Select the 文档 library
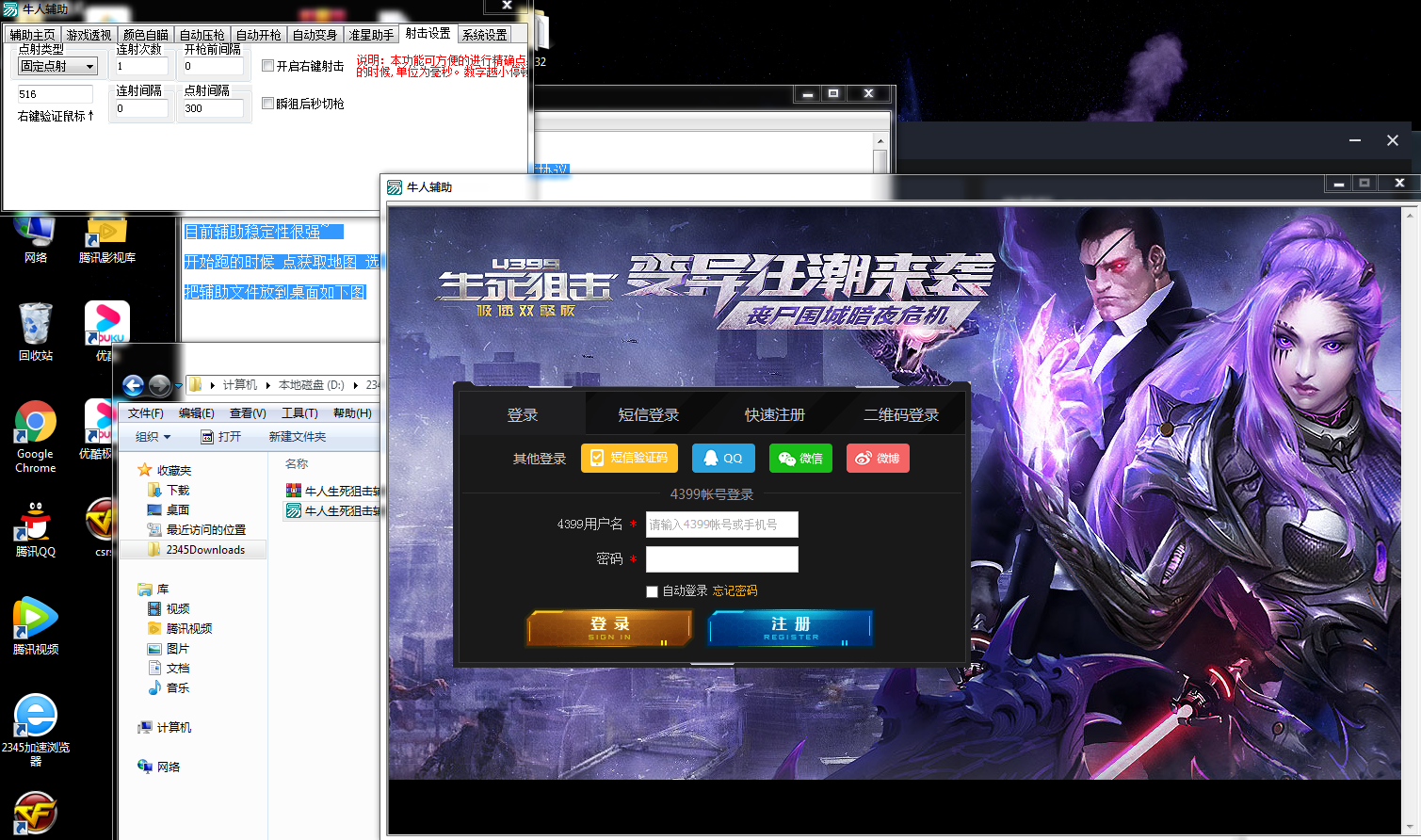 tap(169, 668)
